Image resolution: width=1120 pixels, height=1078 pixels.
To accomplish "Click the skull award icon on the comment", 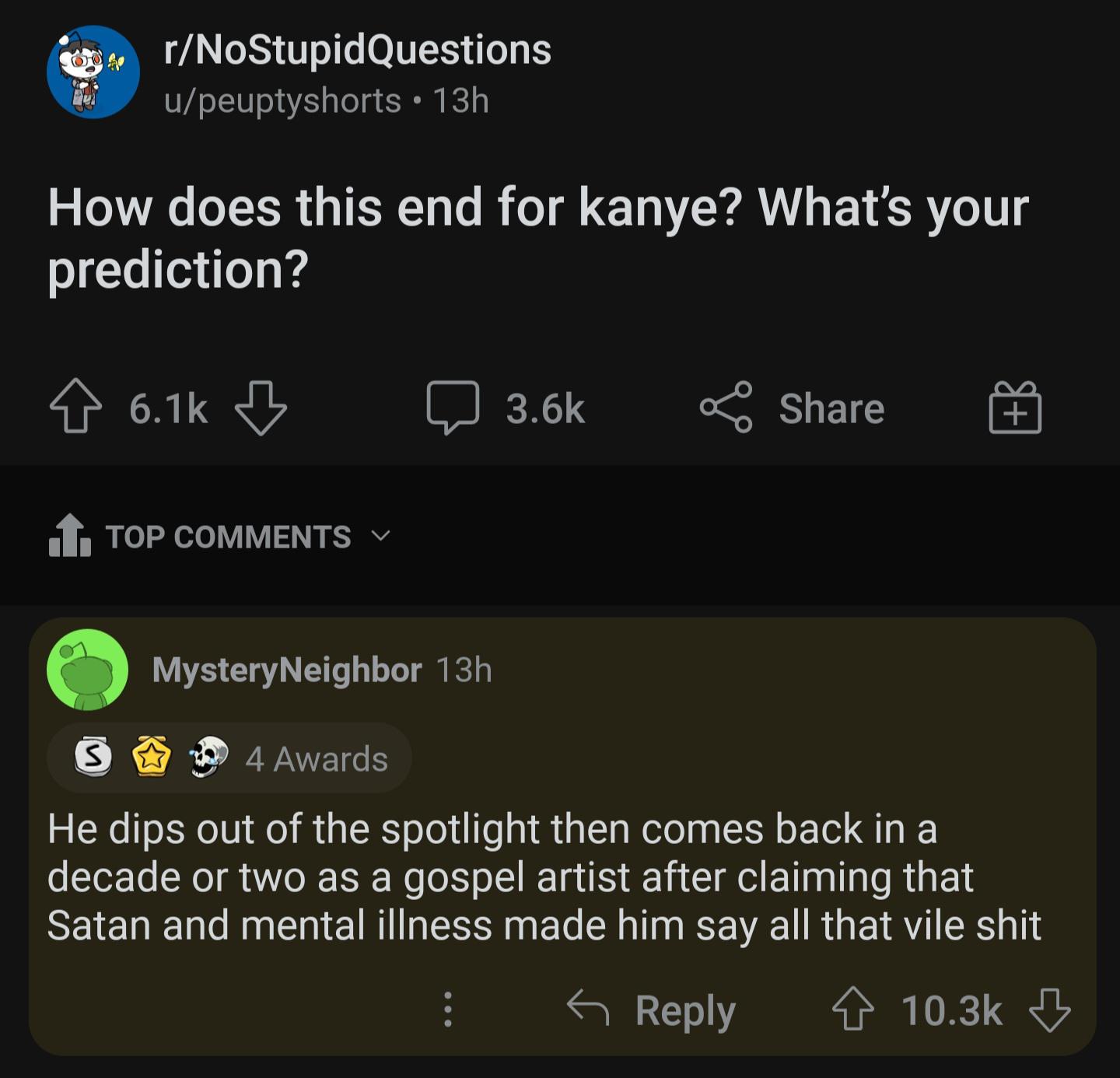I will click(208, 757).
